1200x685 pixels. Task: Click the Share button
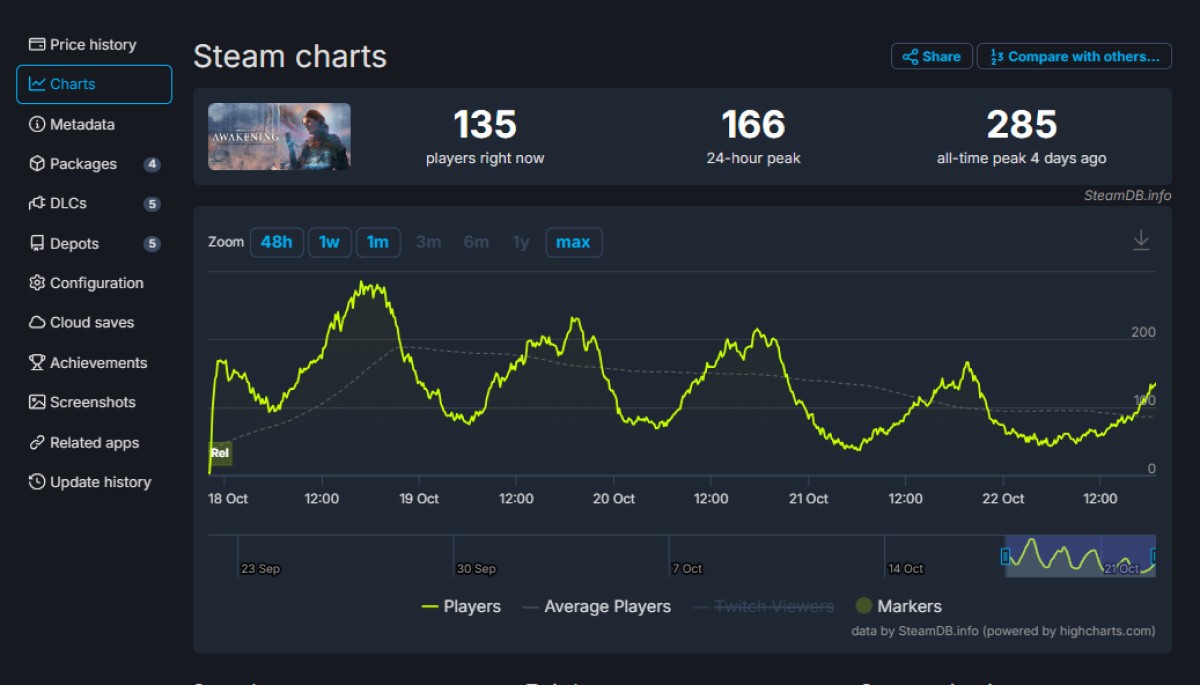click(x=931, y=57)
